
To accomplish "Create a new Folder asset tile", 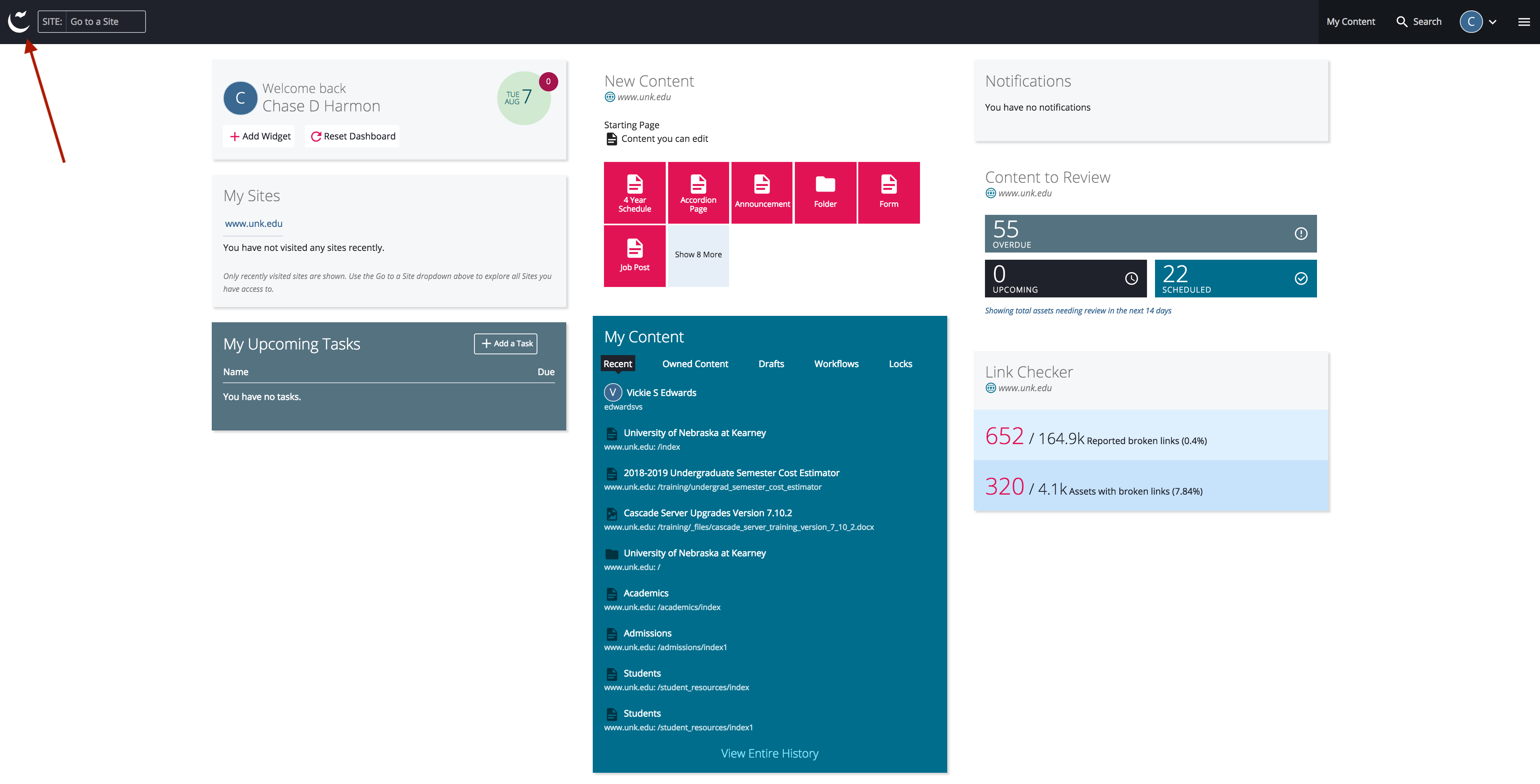I will (825, 192).
